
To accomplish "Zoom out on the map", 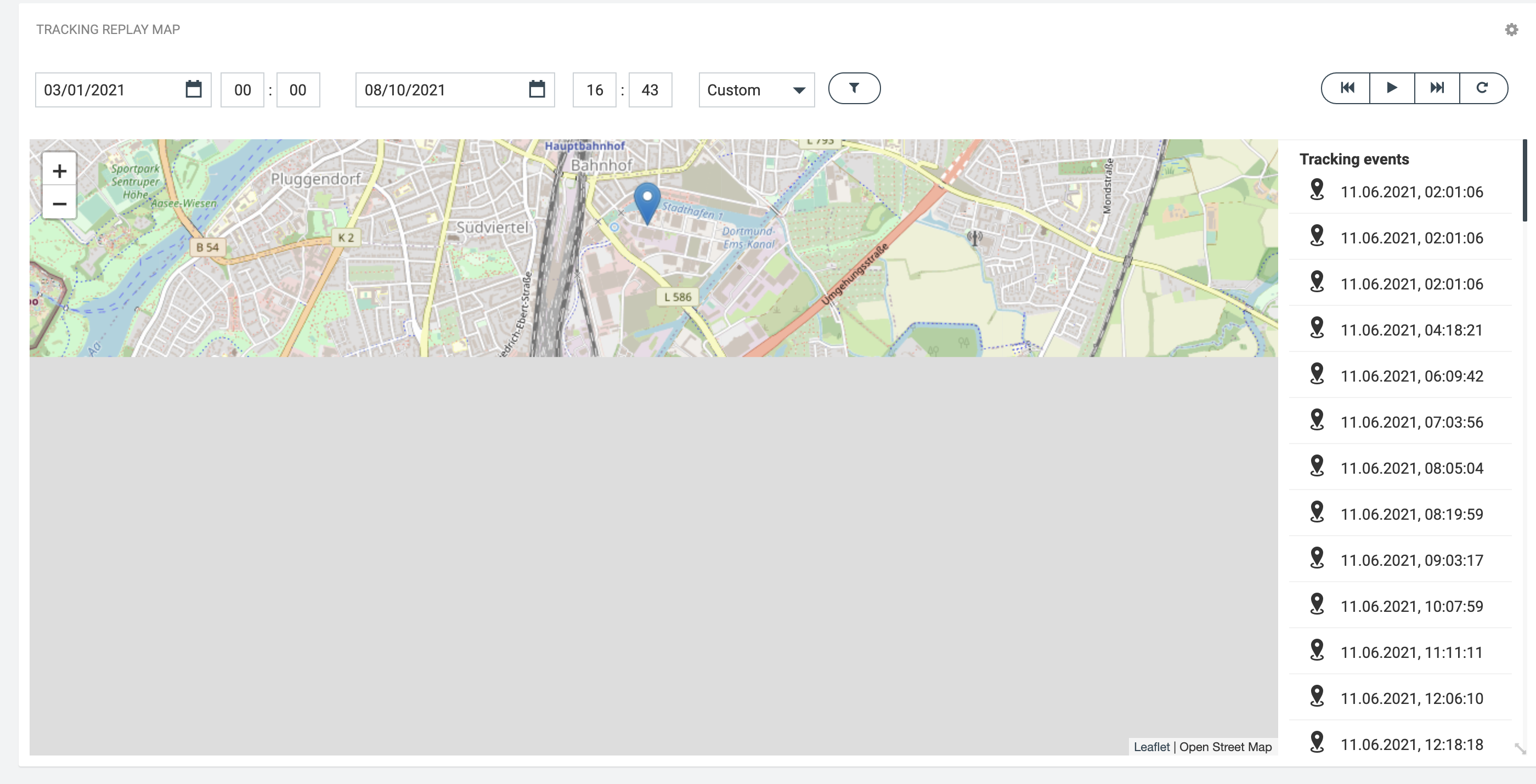I will (x=59, y=204).
